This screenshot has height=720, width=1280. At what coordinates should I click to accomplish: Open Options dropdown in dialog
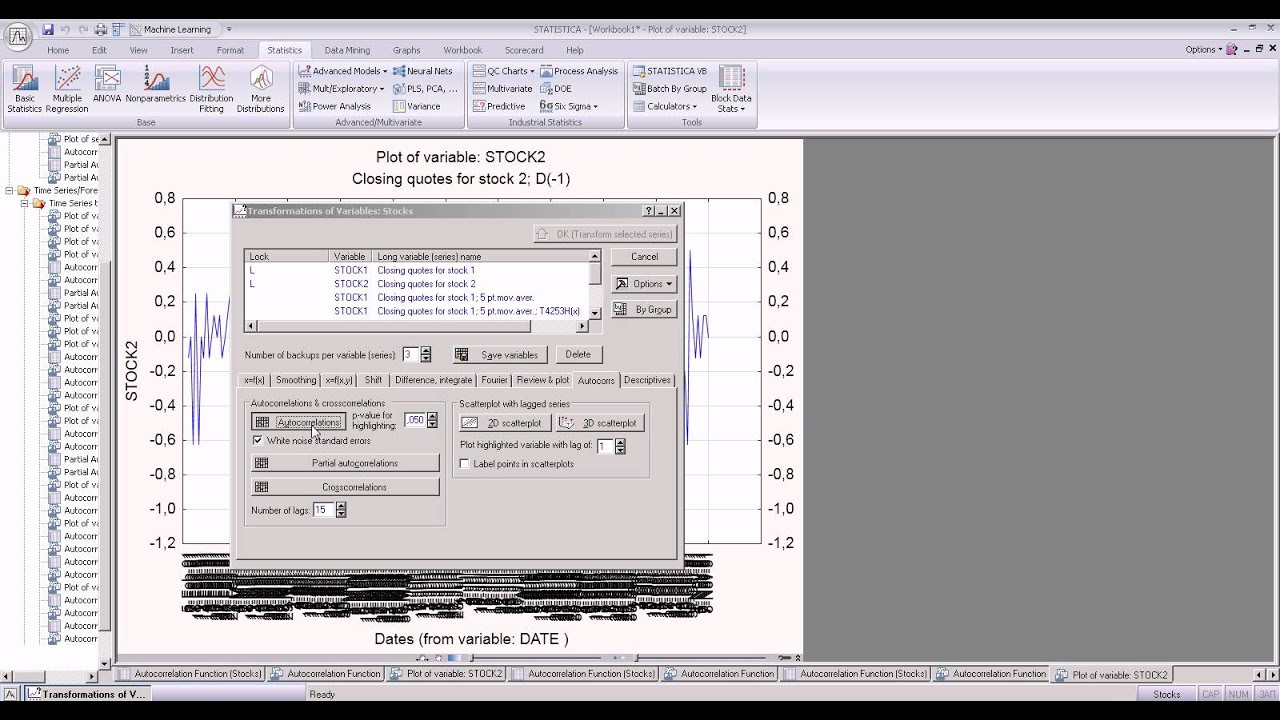pos(644,284)
